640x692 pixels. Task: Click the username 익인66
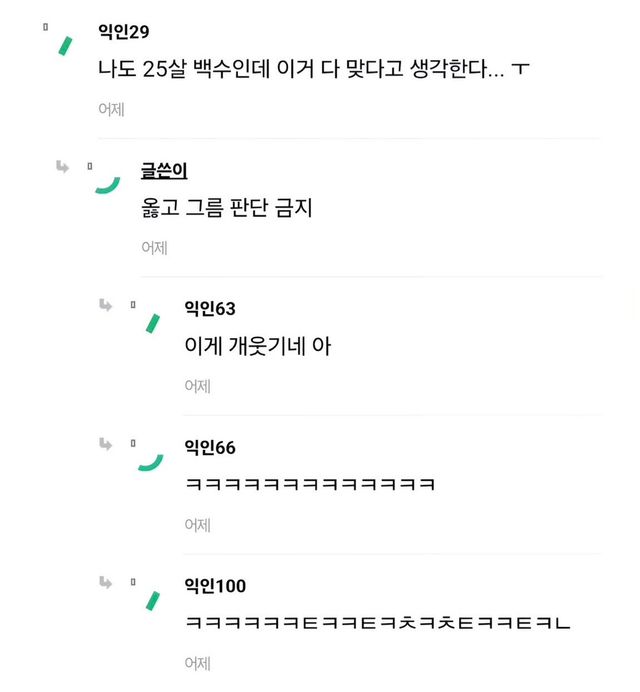click(210, 447)
